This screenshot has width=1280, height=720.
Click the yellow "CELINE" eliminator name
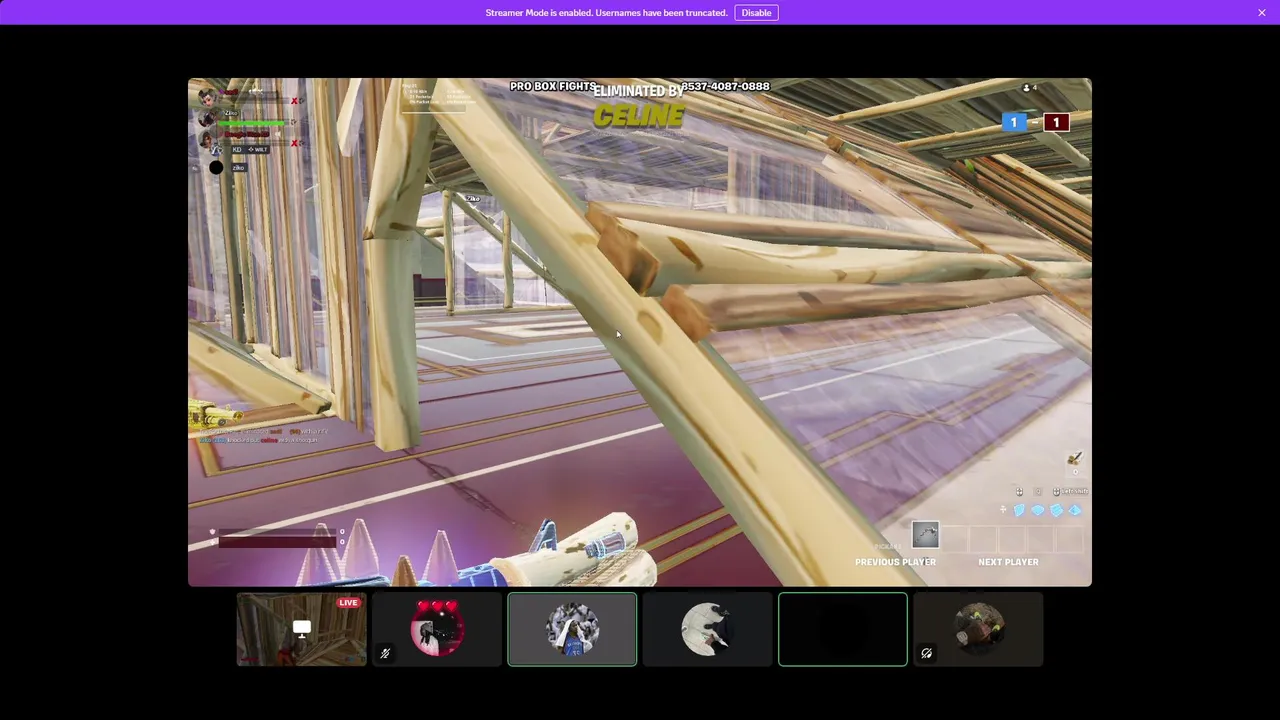click(638, 116)
